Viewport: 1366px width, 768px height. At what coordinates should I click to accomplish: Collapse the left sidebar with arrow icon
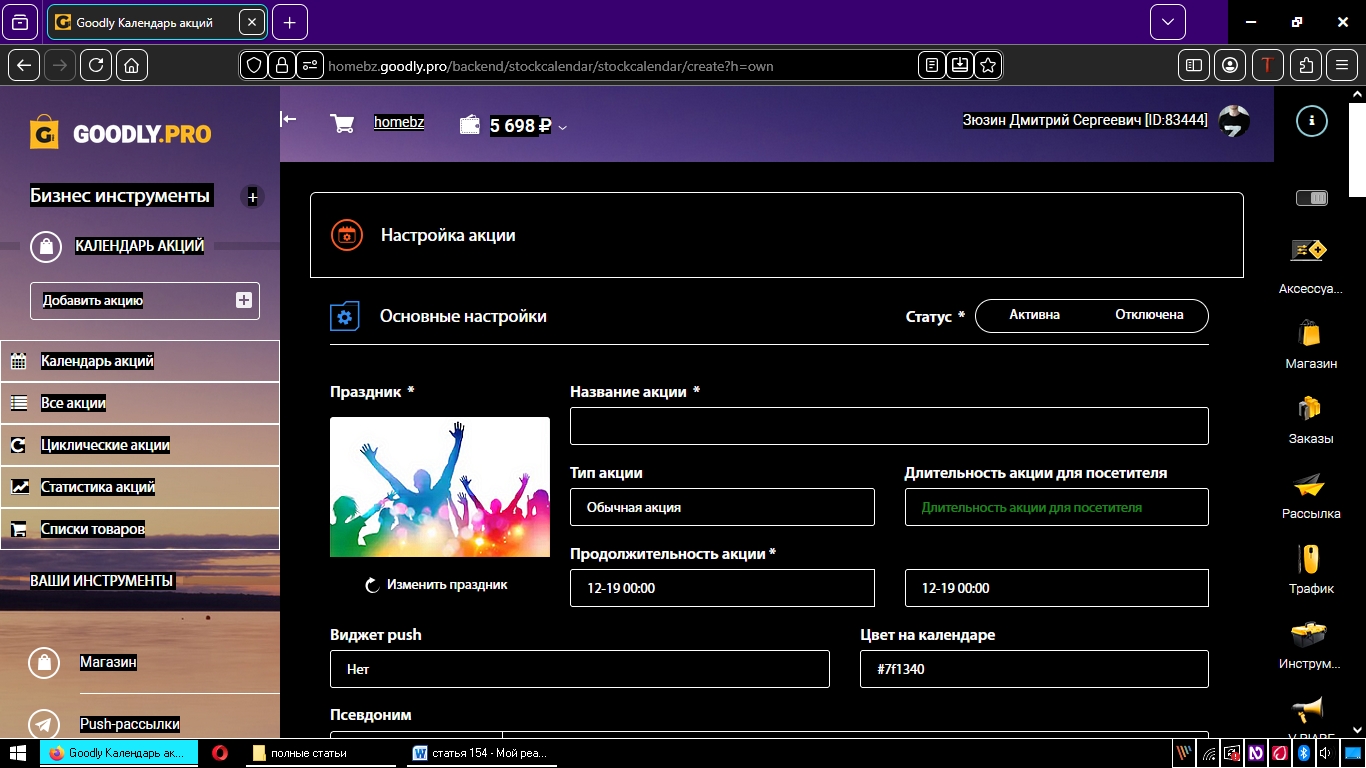point(288,119)
